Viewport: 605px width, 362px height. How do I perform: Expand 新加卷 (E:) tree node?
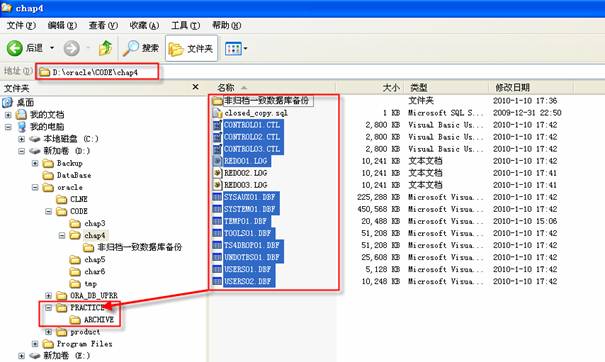(x=21, y=356)
